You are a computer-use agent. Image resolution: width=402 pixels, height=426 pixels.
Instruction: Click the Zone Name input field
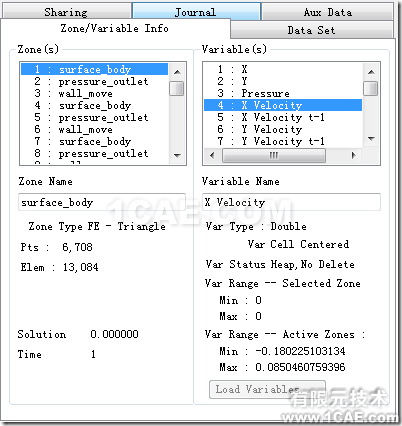102,202
